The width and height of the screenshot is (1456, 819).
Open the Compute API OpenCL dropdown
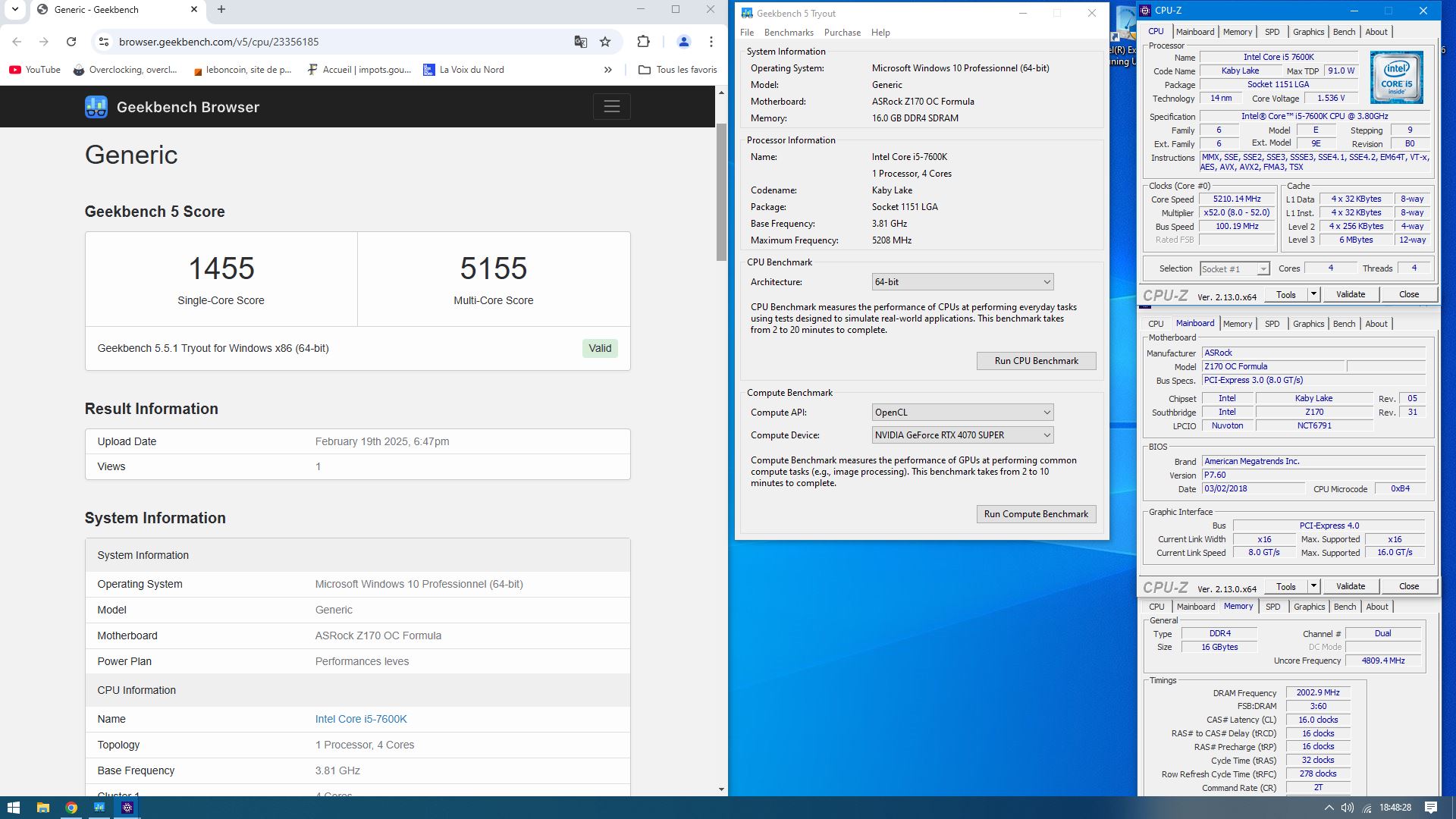coord(962,413)
